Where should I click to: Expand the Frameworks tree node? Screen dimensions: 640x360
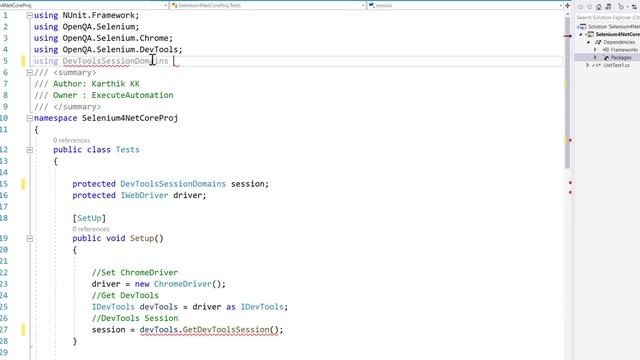596,50
